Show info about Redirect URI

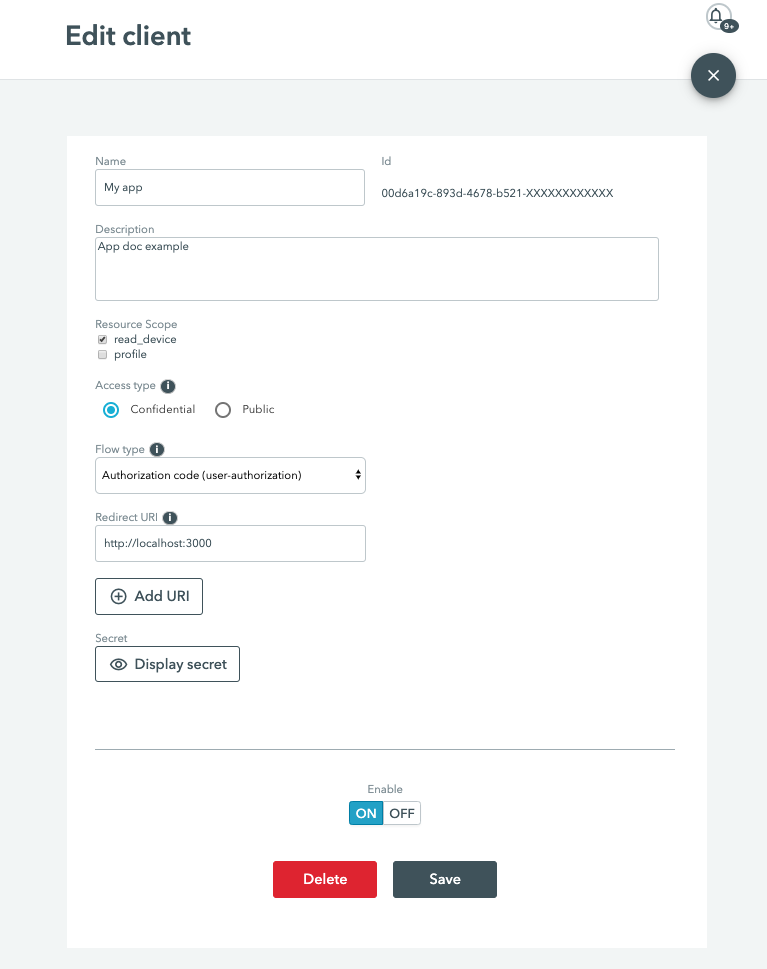point(170,518)
